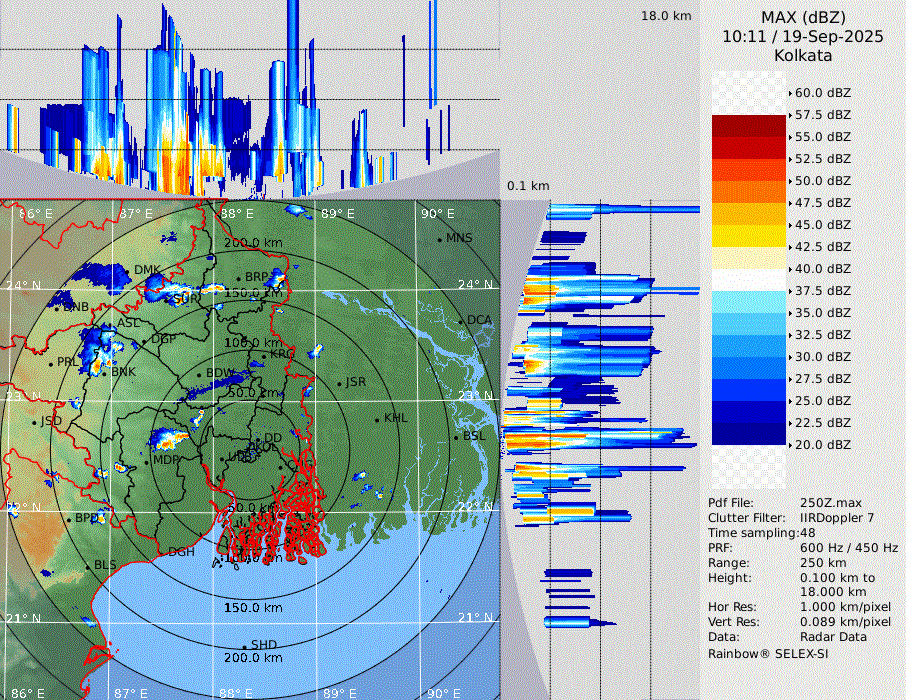Select the KHL station dot
906x700 pixels.
(378, 419)
